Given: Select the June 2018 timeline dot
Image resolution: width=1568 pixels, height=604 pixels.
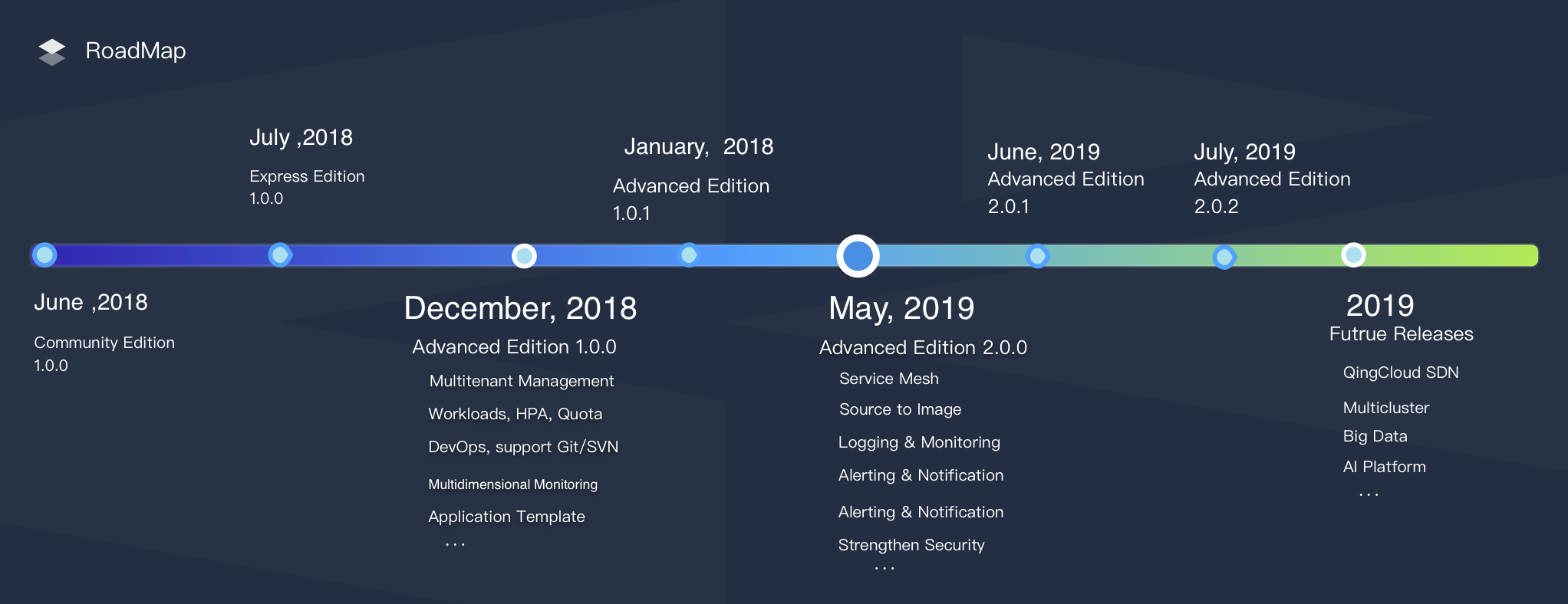Looking at the screenshot, I should (45, 254).
